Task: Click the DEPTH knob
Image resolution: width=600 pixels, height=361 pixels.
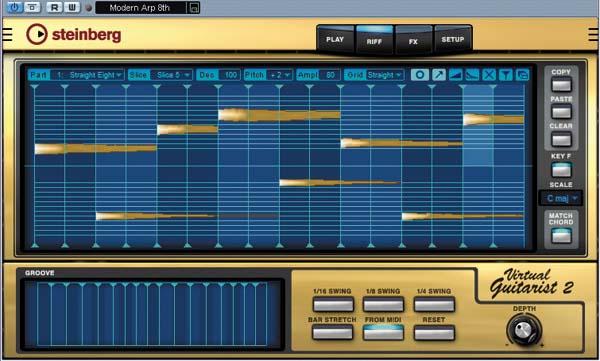Action: pyautogui.click(x=524, y=330)
